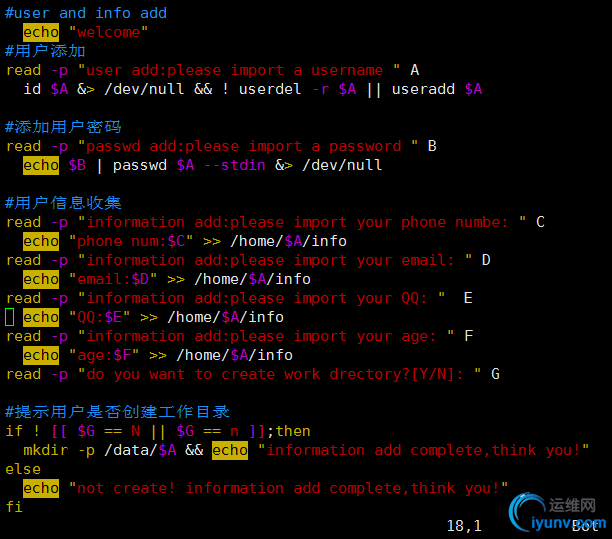Click the string "welcome"

(109, 32)
